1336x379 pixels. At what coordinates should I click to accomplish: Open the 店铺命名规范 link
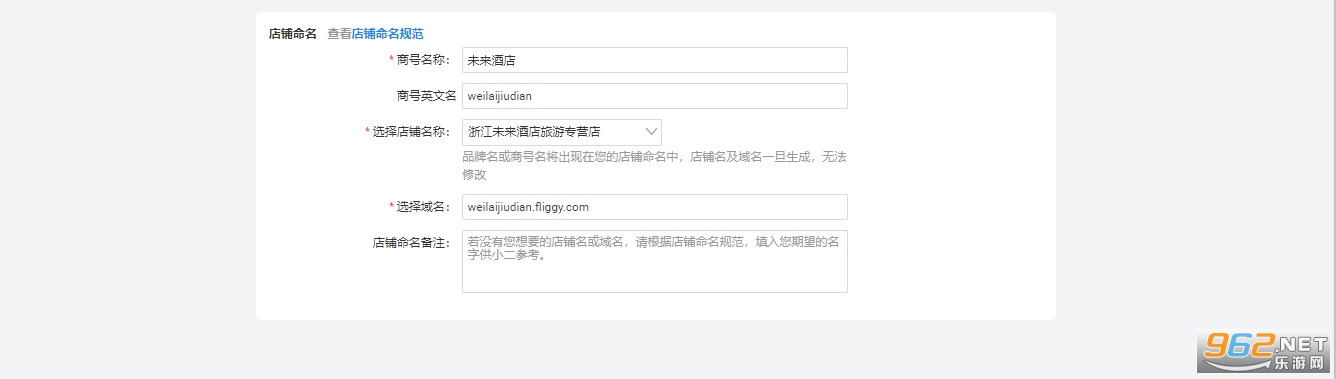click(x=387, y=34)
